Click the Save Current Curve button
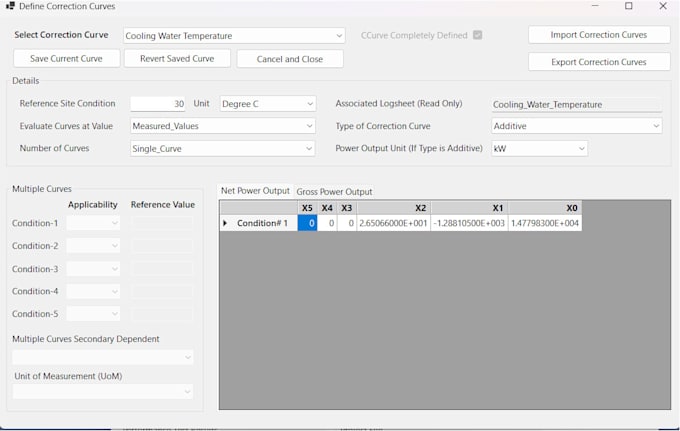Image resolution: width=680 pixels, height=431 pixels. click(66, 59)
